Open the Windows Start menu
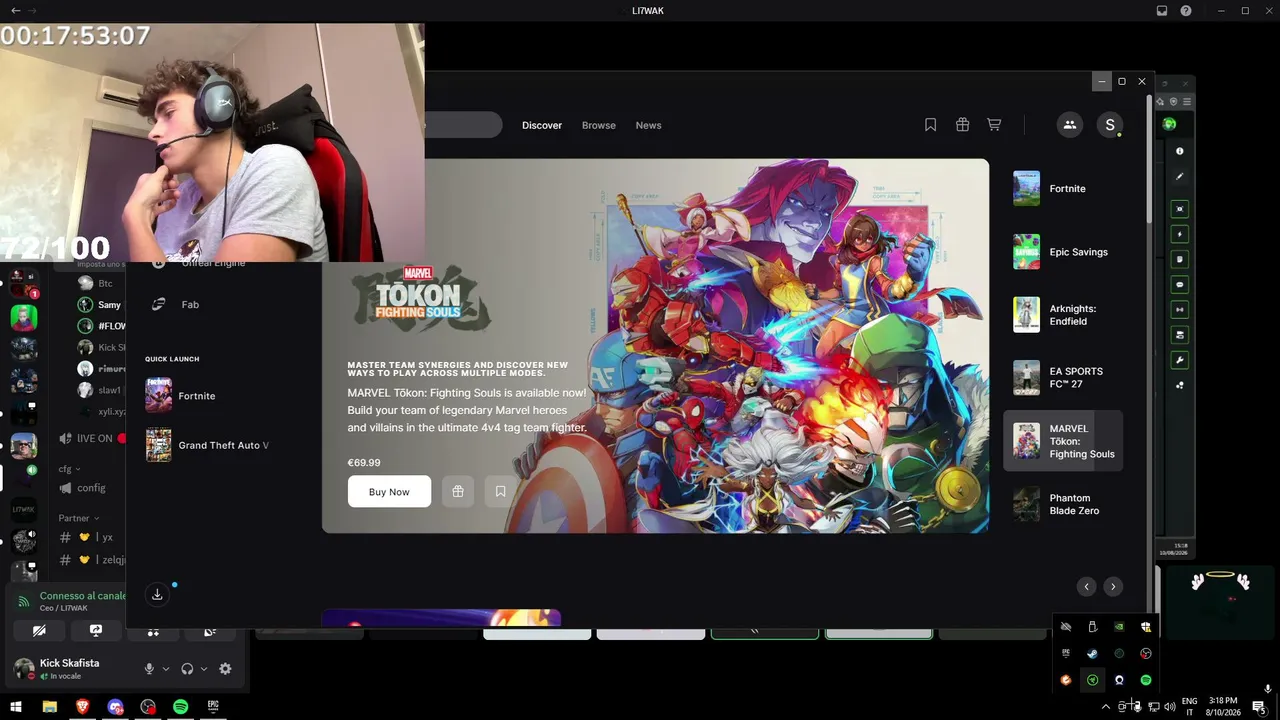 point(17,707)
